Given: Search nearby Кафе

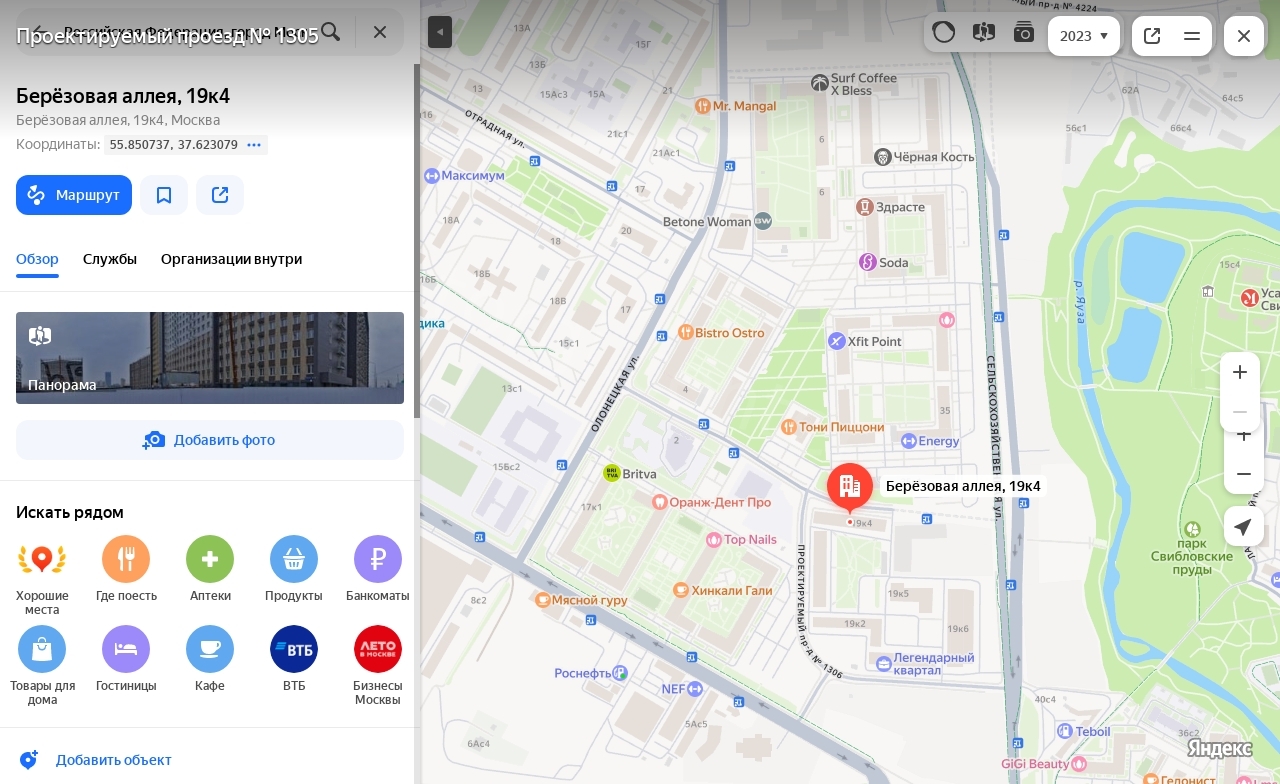Looking at the screenshot, I should point(210,660).
